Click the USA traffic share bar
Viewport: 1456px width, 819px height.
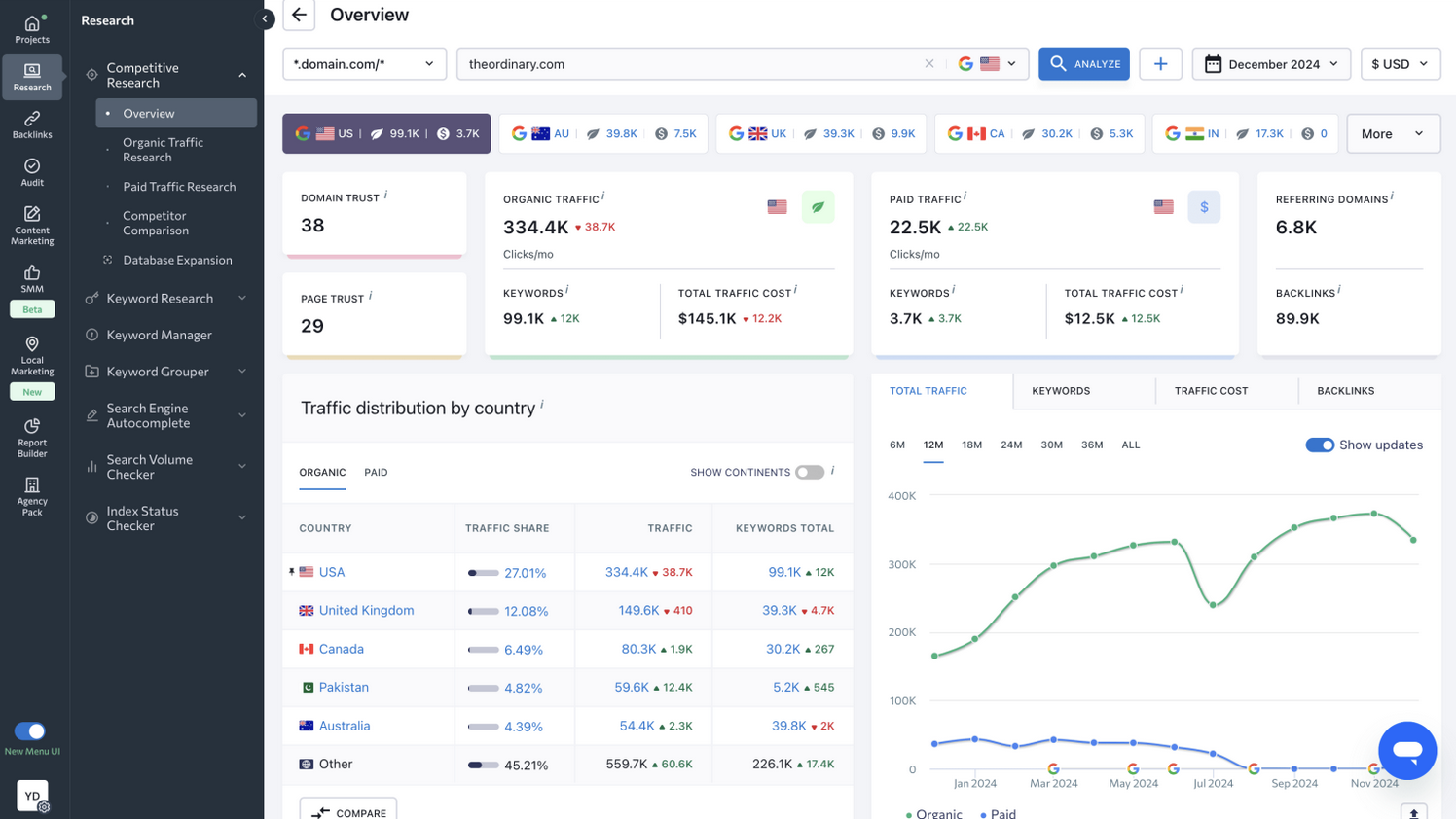click(484, 573)
